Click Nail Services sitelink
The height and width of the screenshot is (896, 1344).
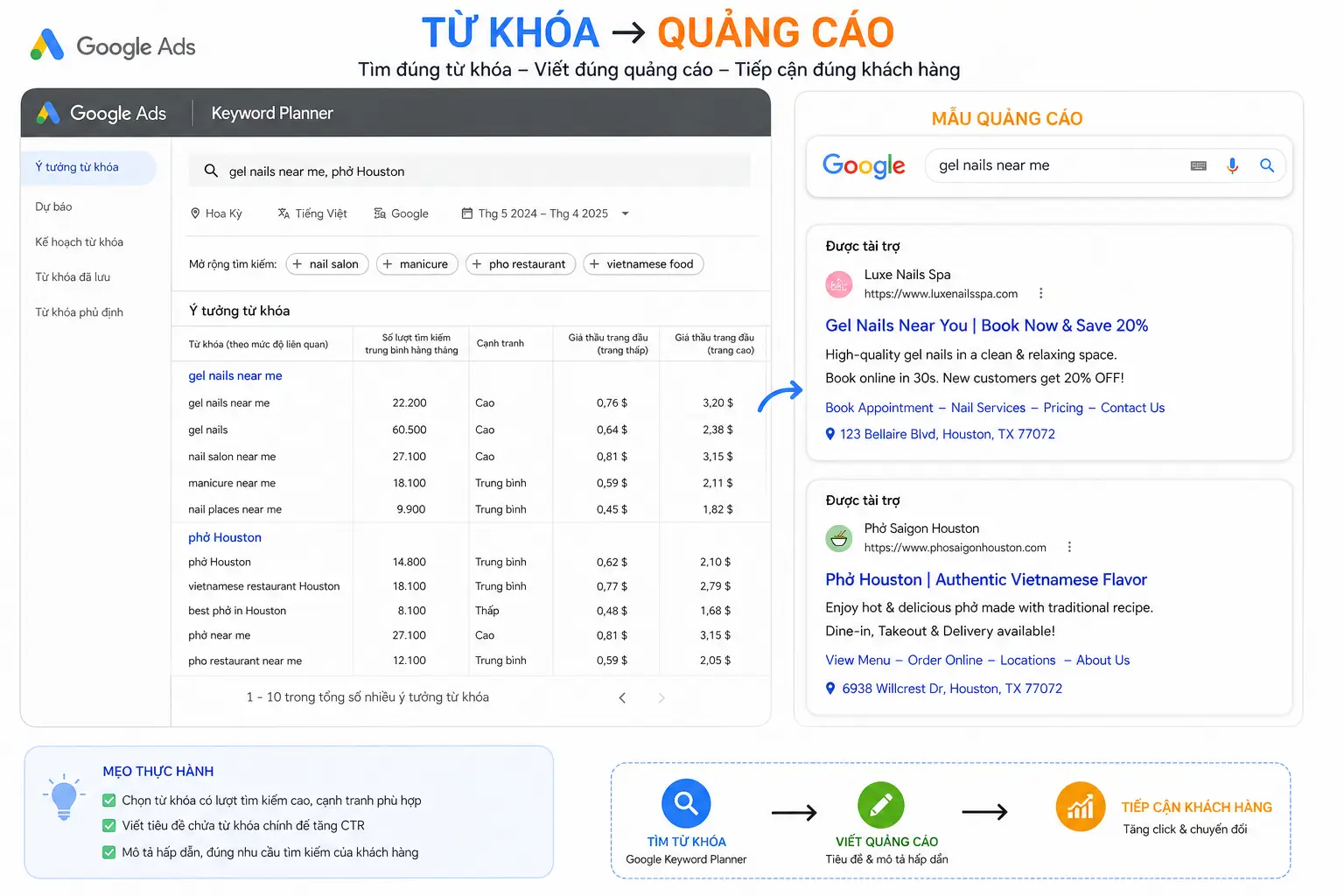[988, 408]
